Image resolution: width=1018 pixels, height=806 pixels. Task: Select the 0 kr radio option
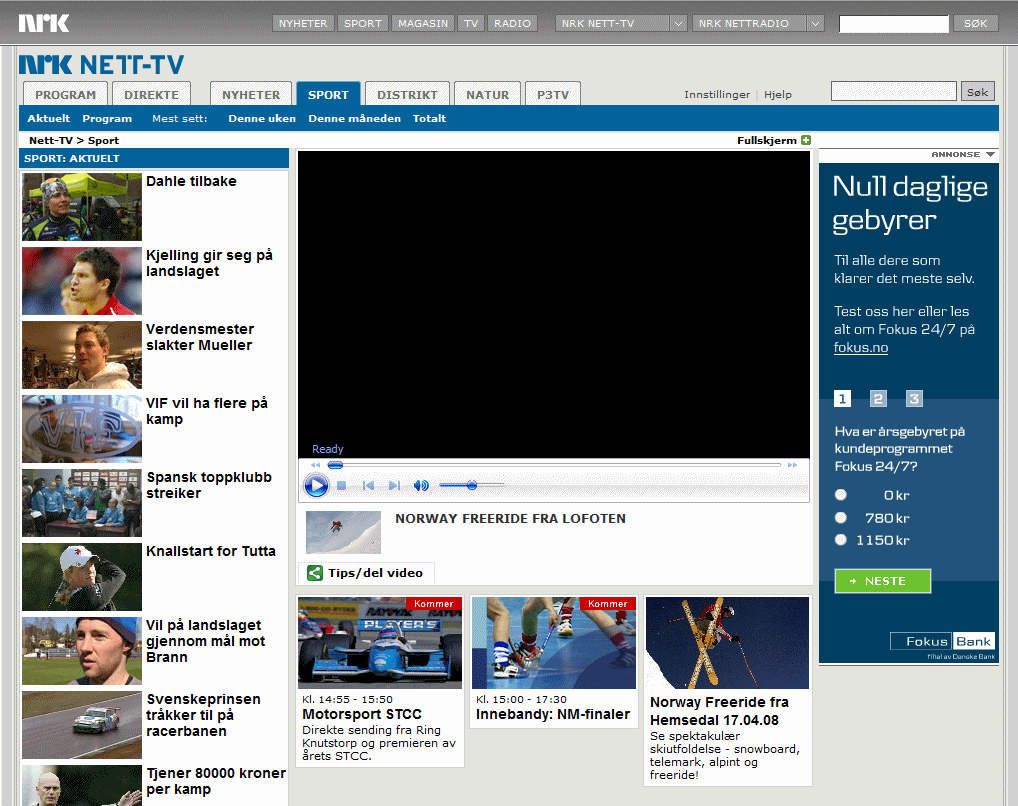(841, 495)
